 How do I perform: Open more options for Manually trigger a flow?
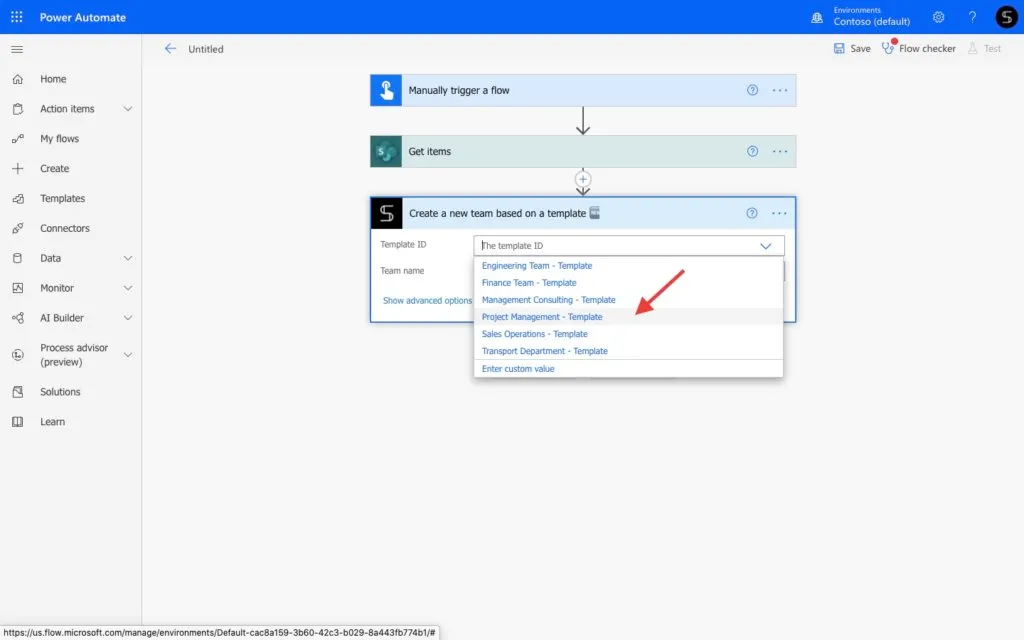pyautogui.click(x=780, y=90)
